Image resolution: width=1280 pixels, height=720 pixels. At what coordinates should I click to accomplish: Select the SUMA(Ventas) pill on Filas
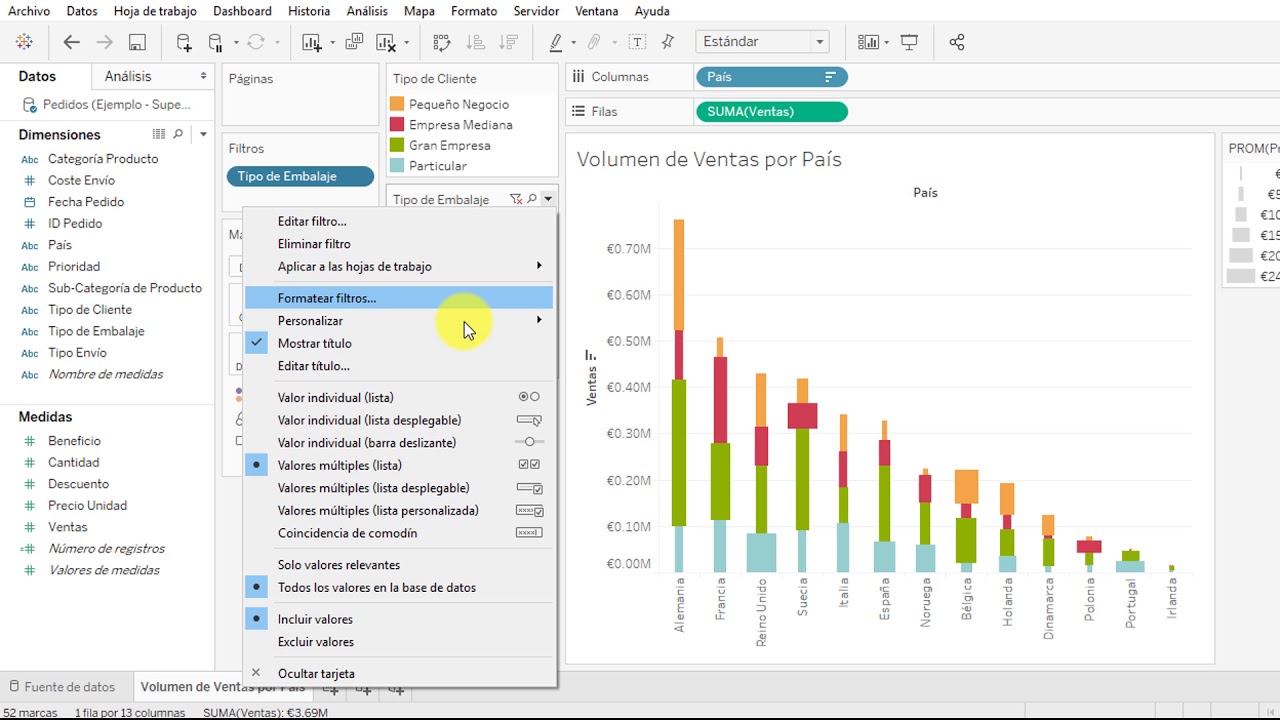coord(771,112)
